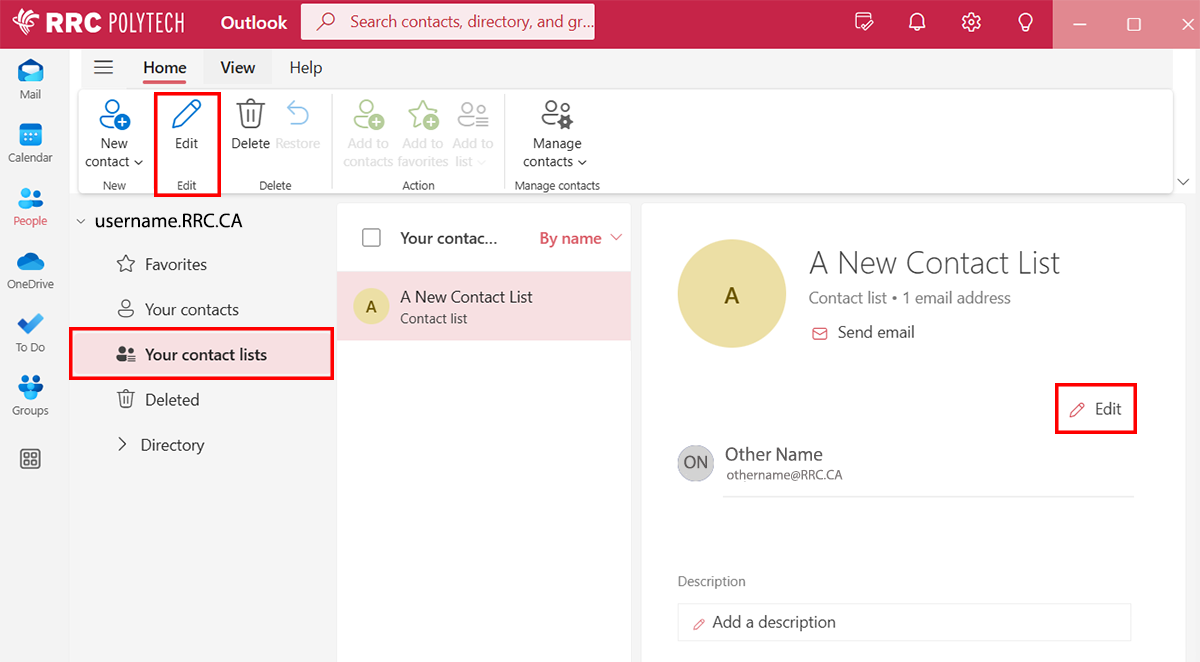The width and height of the screenshot is (1200, 662).
Task: Open Mail in the left sidebar
Action: (30, 80)
